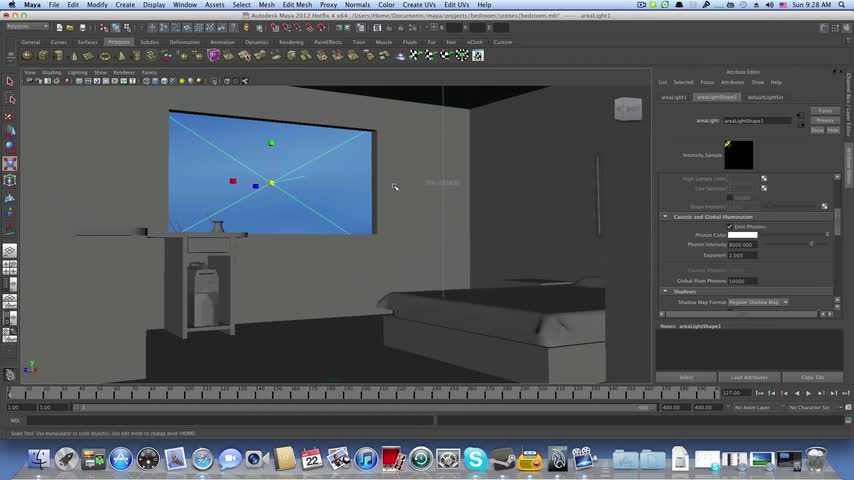
Task: Click the red X-axis scale handle
Action: [233, 181]
